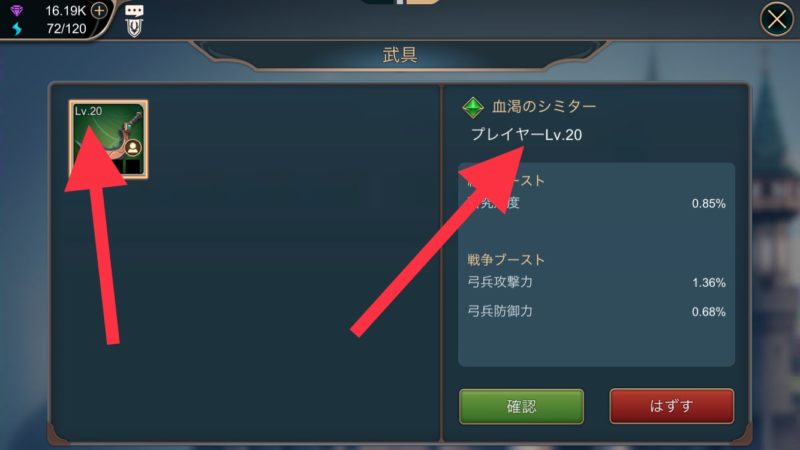Tap the purple gem currency icon
The image size is (800, 450).
[x=17, y=11]
